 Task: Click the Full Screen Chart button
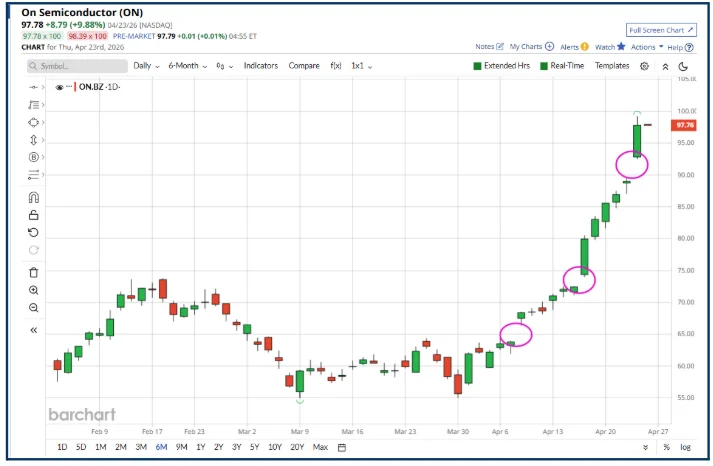point(661,30)
